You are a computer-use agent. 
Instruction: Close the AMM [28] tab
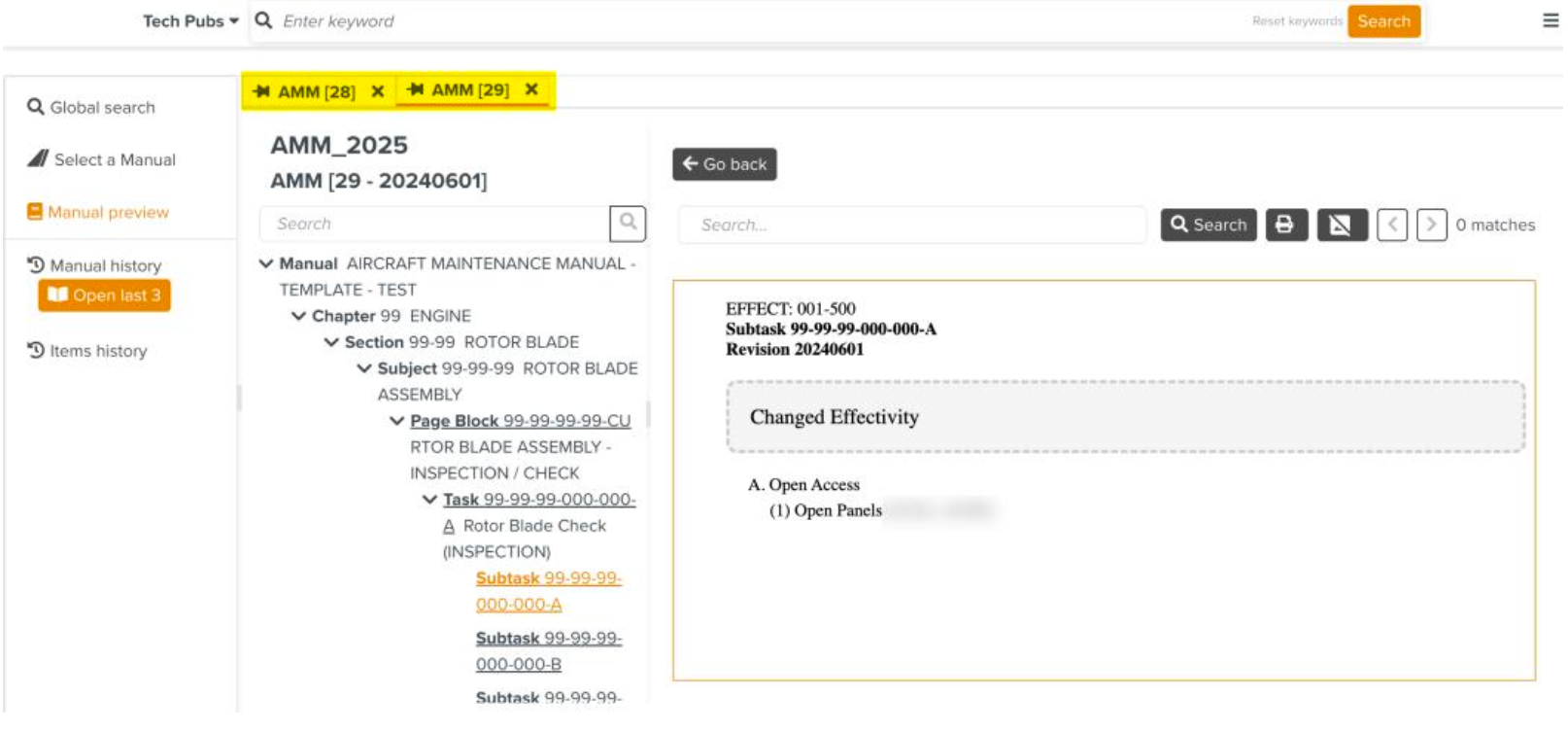coord(378,91)
